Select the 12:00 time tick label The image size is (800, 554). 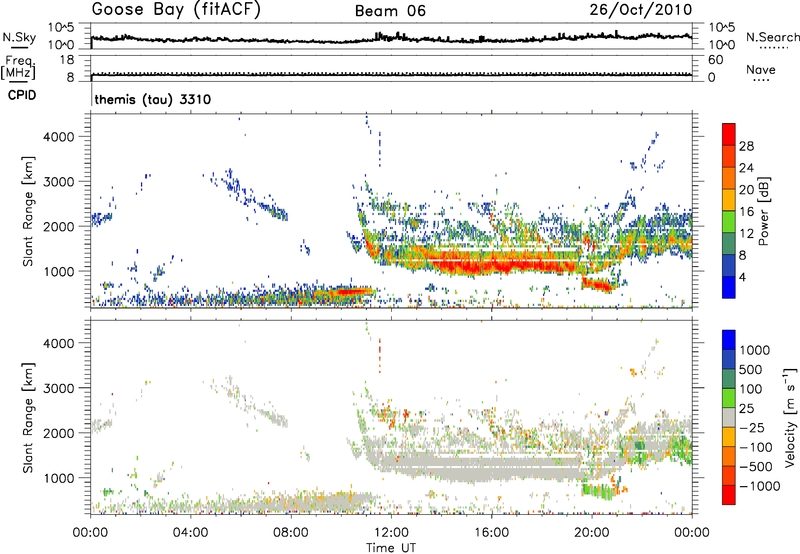pyautogui.click(x=391, y=533)
